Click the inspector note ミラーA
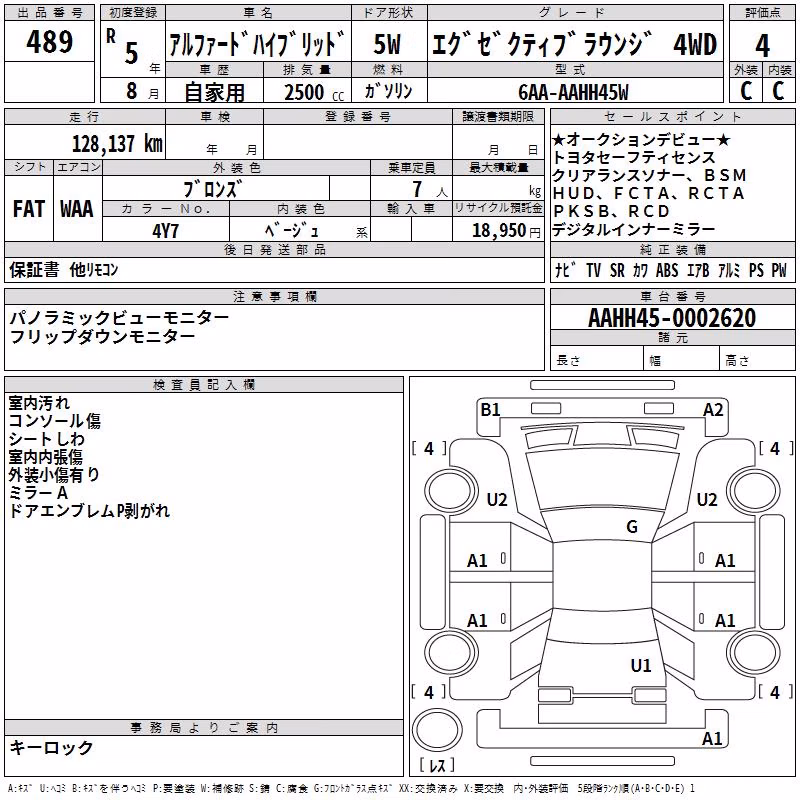This screenshot has height=800, width=800. (38, 493)
